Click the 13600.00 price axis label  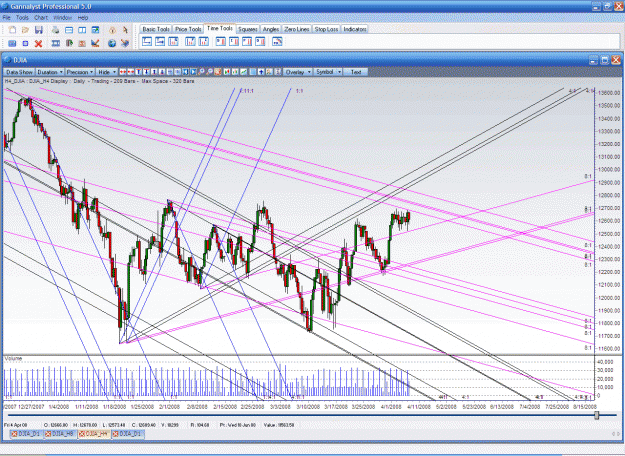coord(609,92)
